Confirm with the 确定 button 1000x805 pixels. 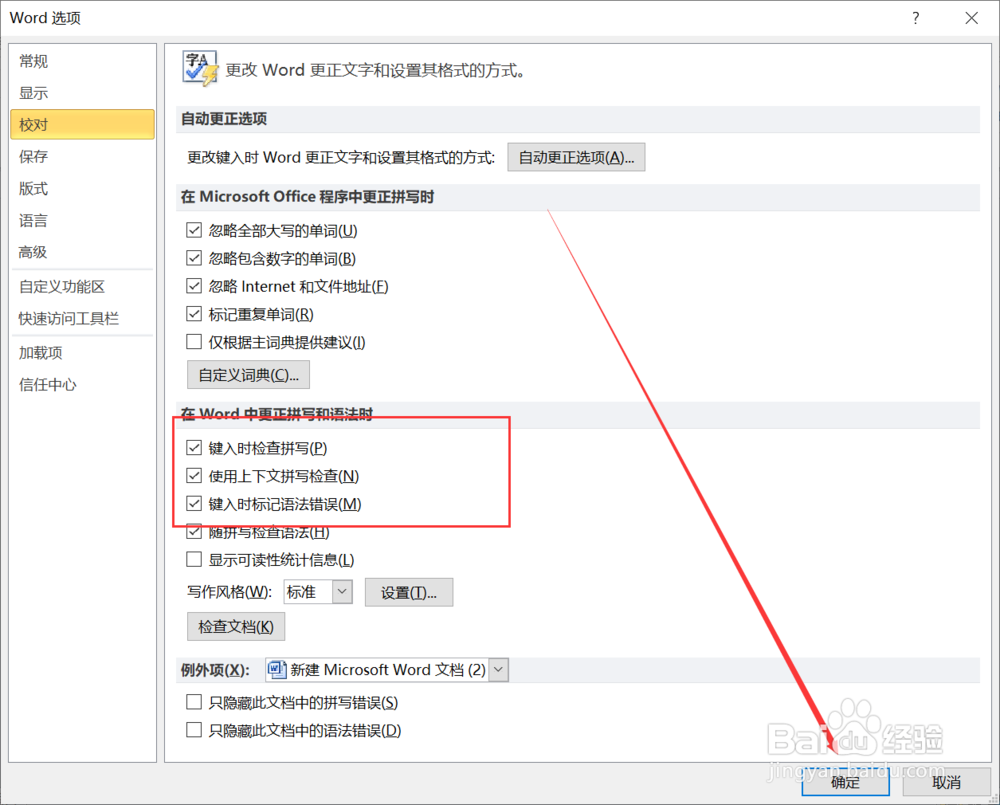tap(846, 781)
